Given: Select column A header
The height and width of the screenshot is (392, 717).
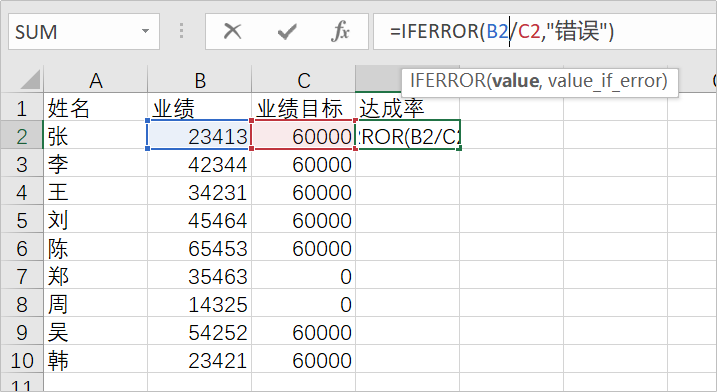Looking at the screenshot, I should pos(96,81).
